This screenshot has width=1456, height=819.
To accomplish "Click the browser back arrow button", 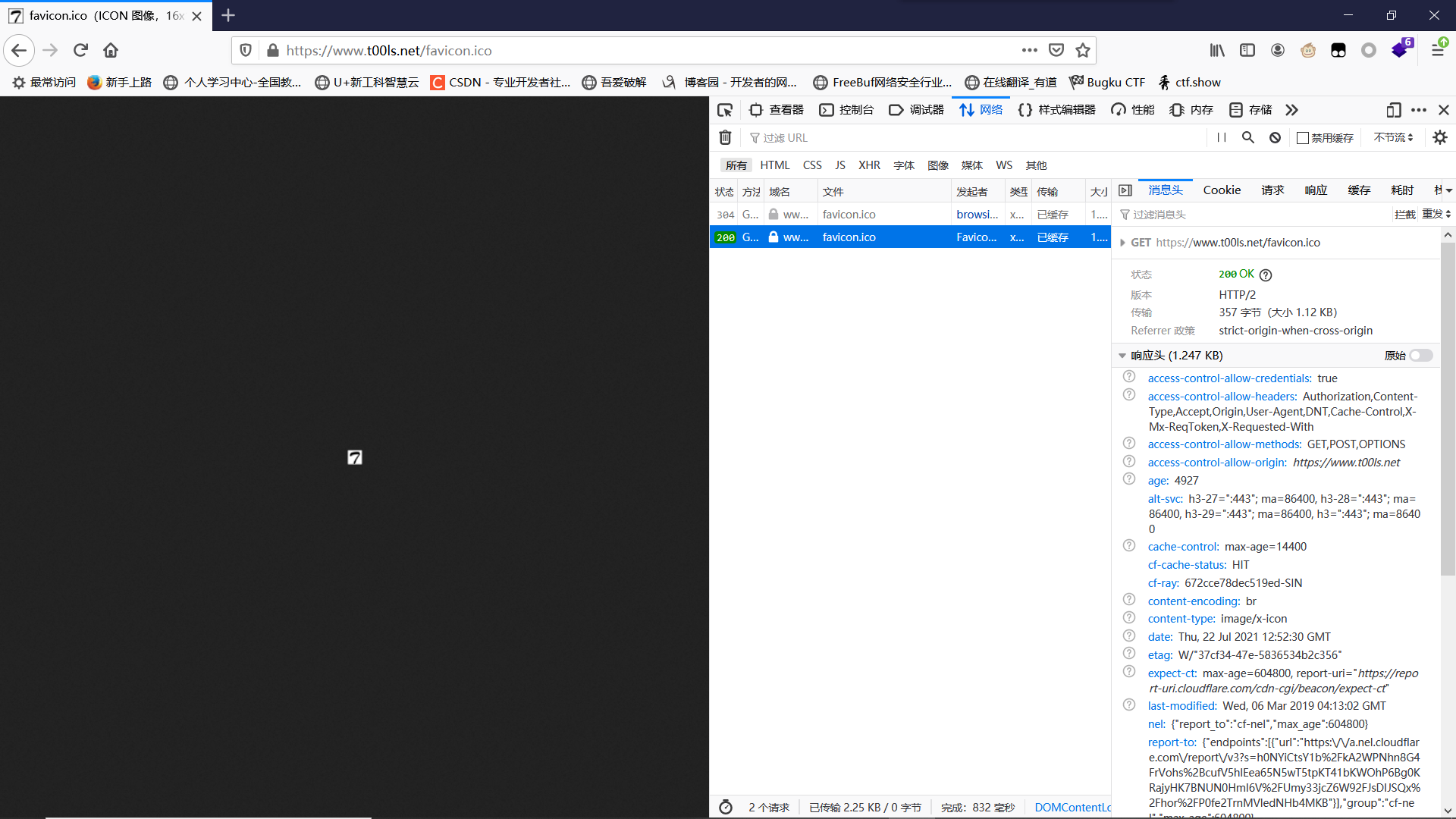I will (x=19, y=50).
